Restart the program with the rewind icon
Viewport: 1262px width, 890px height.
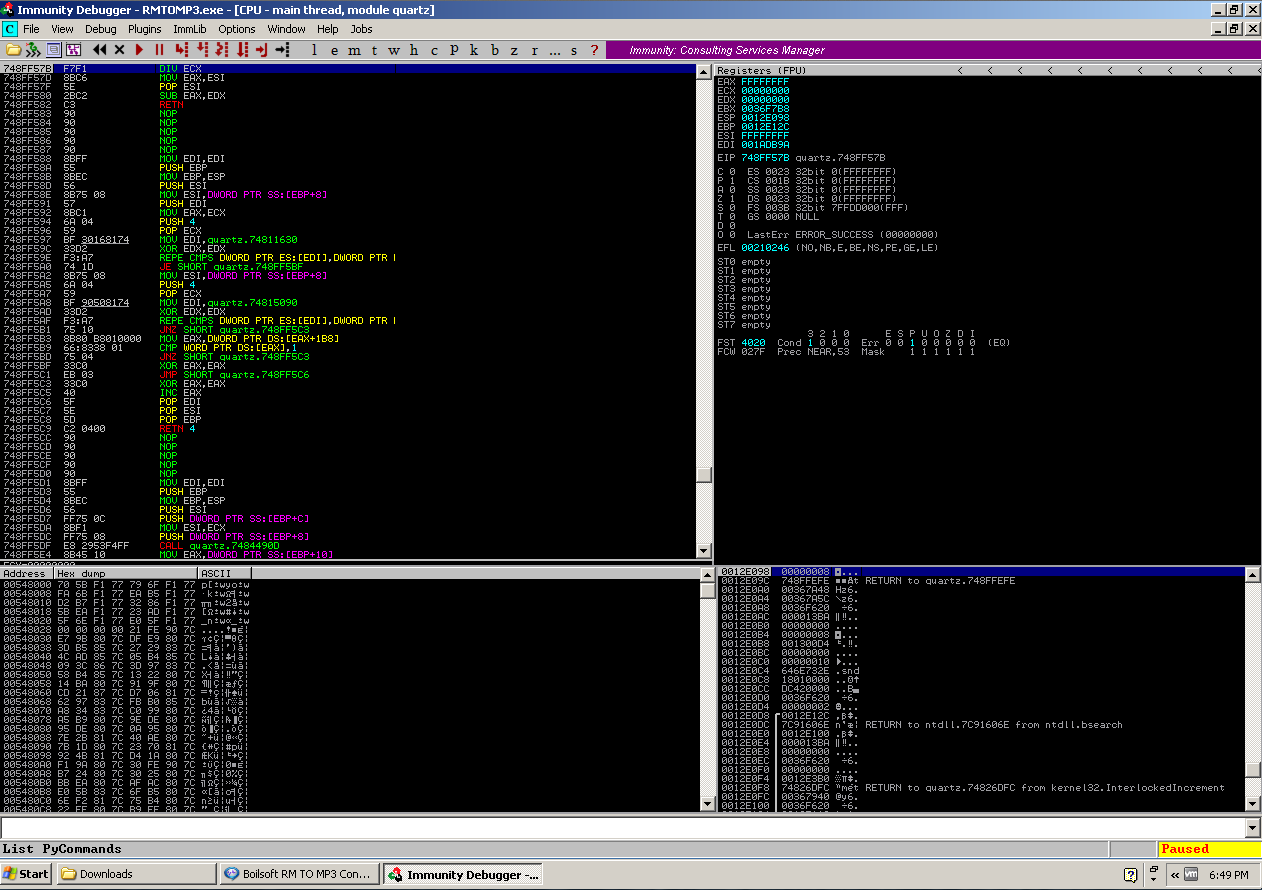[x=100, y=50]
